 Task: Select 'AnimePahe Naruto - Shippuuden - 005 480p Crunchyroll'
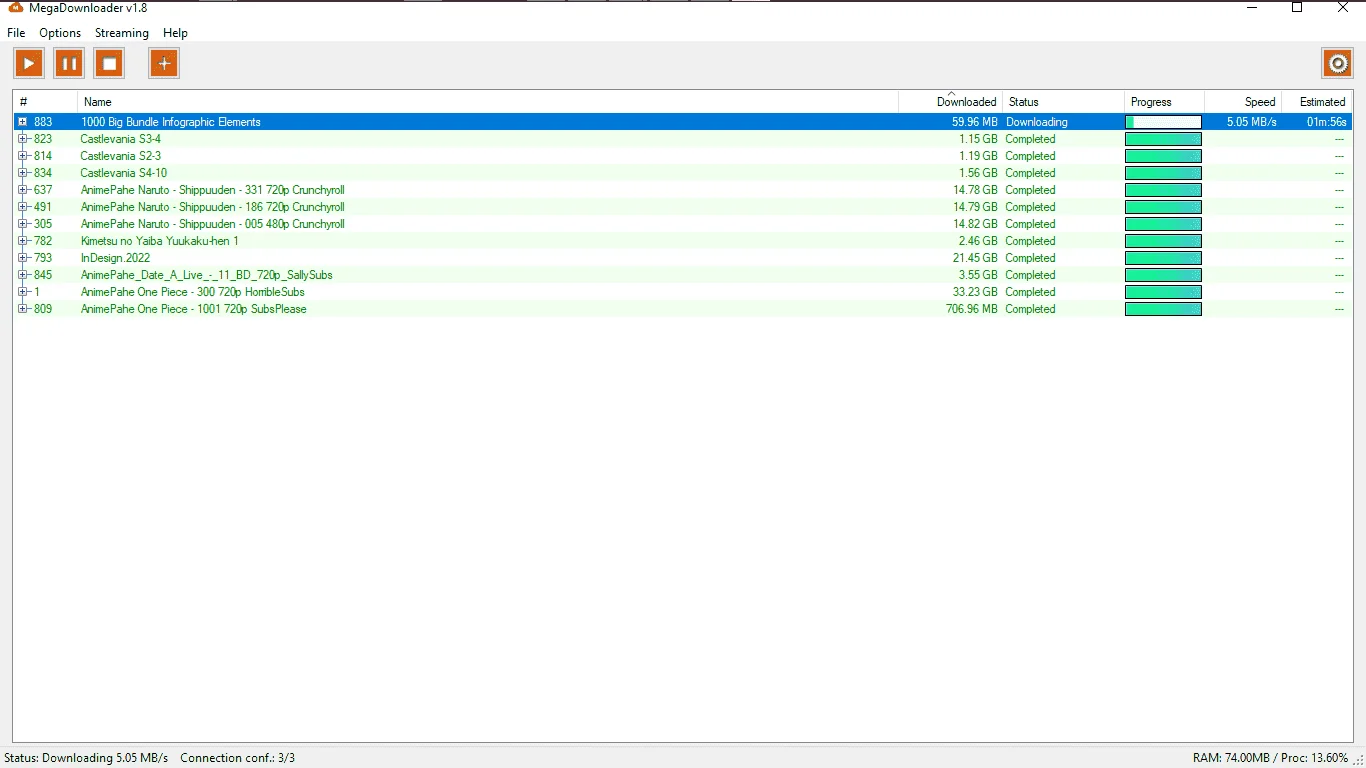tap(213, 224)
